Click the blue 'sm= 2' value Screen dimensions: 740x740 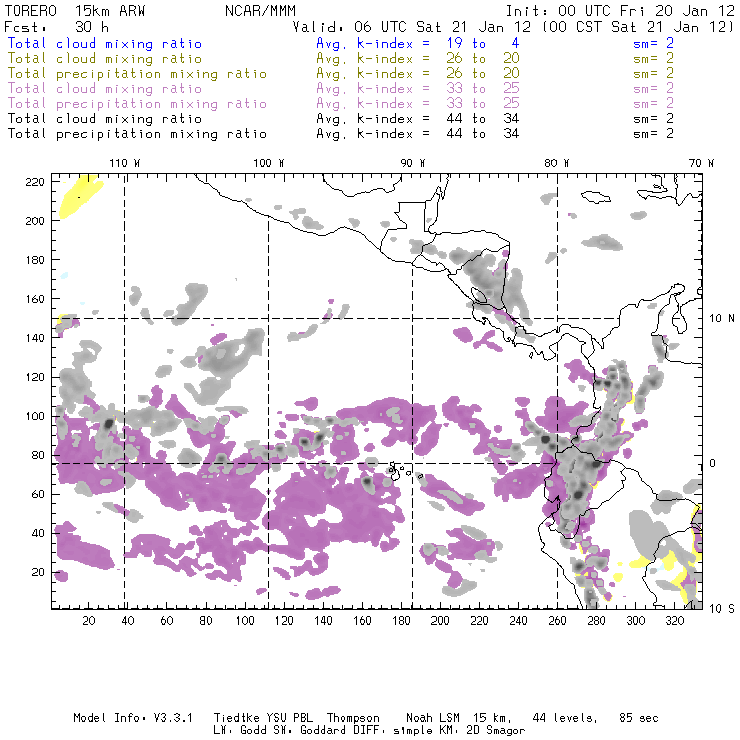[x=653, y=43]
